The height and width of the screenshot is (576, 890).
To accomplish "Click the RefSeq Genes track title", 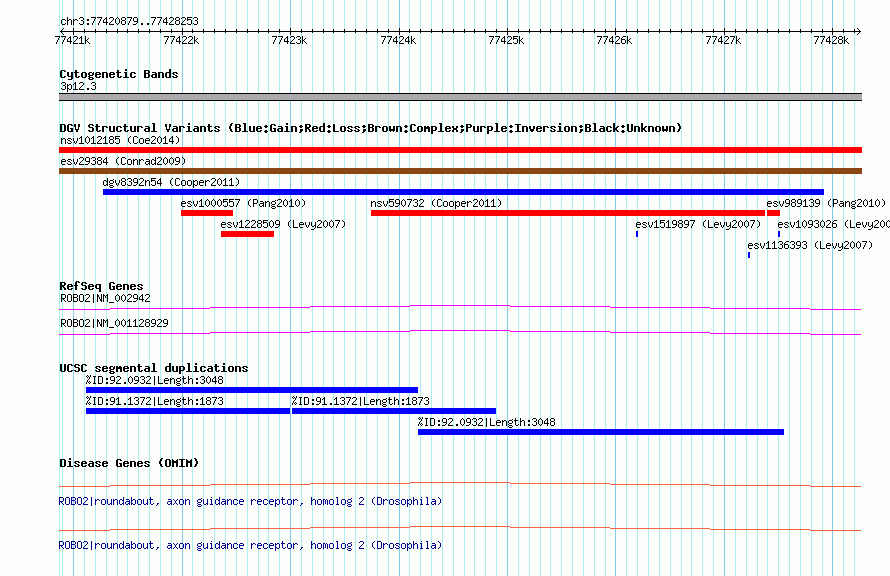I will (x=101, y=286).
